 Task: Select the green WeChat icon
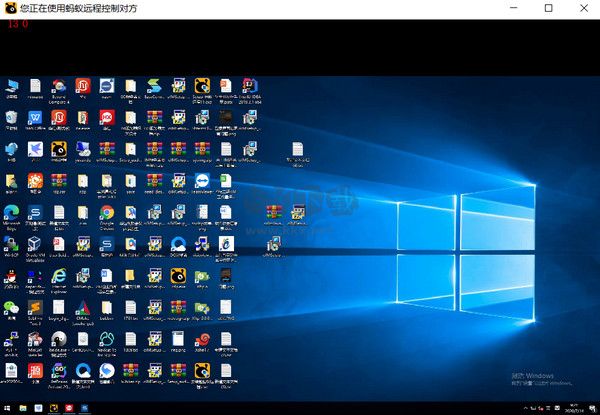11,307
